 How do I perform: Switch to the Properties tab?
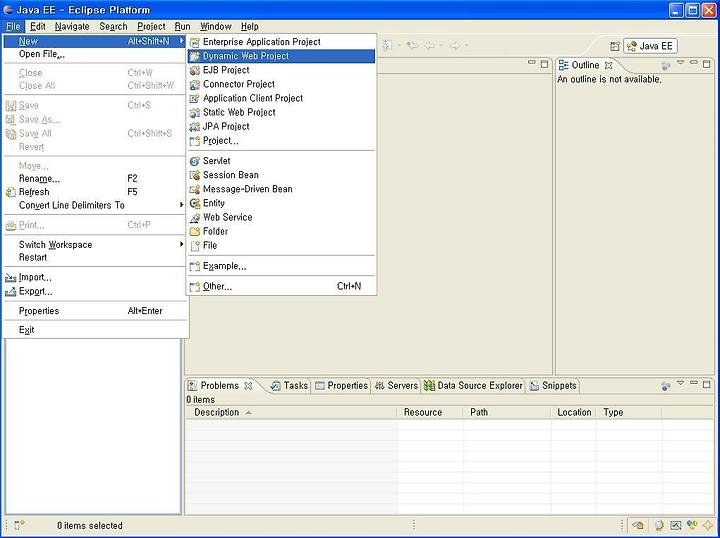tap(341, 386)
